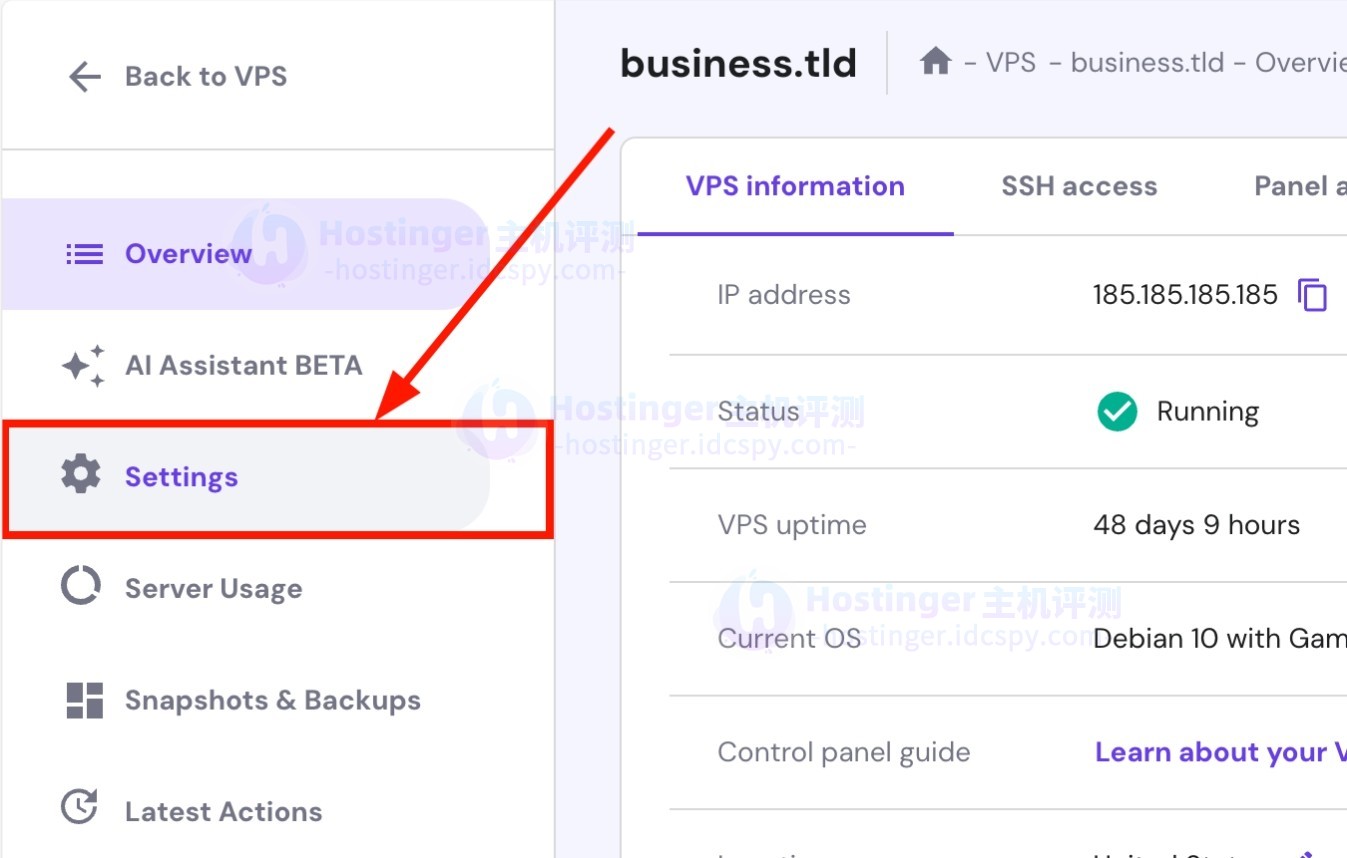The image size is (1347, 858).
Task: Select Snapshots & Backups in sidebar
Action: coord(272,700)
